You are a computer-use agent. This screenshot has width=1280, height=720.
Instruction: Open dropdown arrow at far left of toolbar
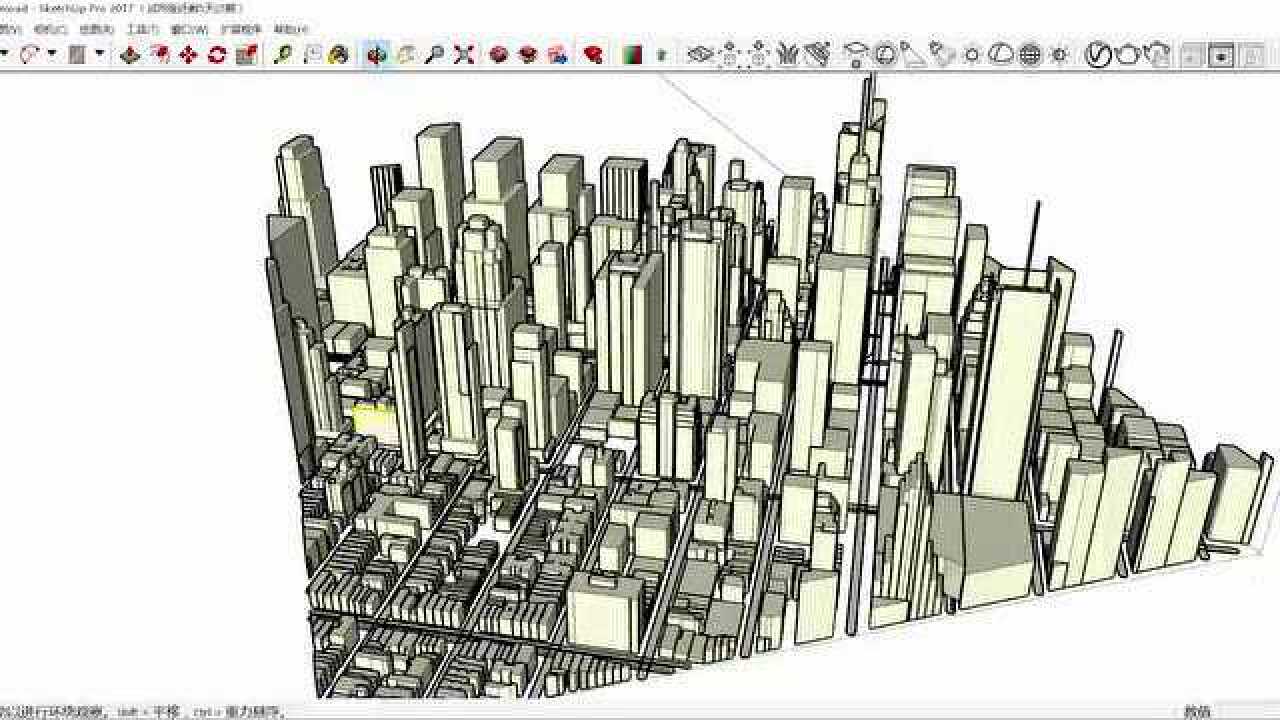coord(5,55)
